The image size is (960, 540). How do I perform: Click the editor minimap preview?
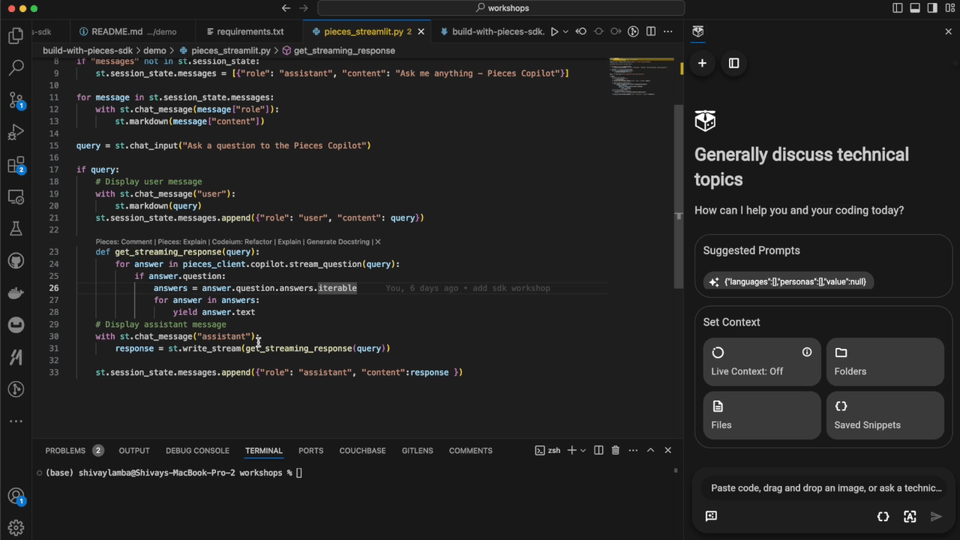641,77
